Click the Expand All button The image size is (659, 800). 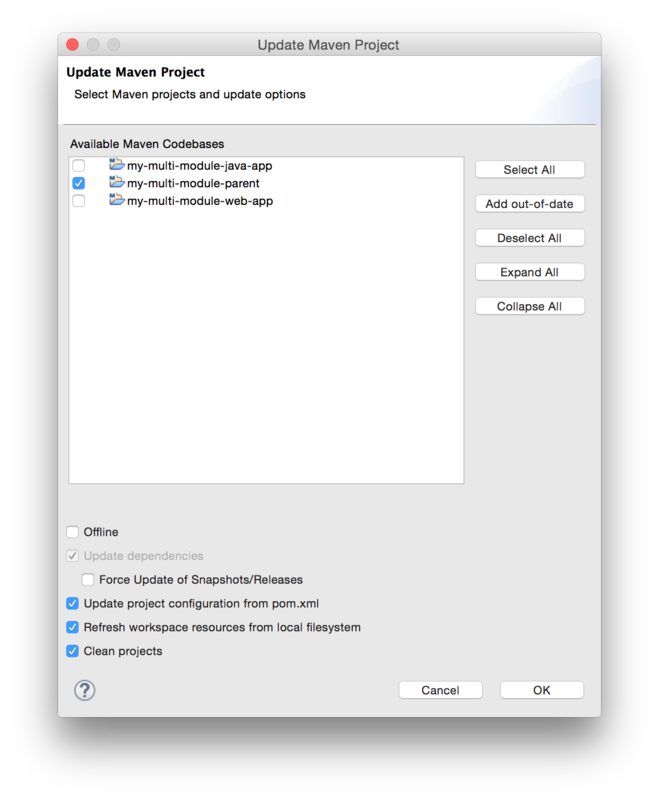[x=529, y=272]
